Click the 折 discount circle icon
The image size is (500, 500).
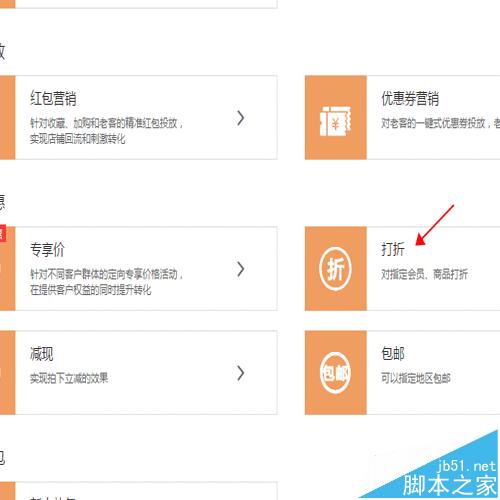click(x=335, y=269)
